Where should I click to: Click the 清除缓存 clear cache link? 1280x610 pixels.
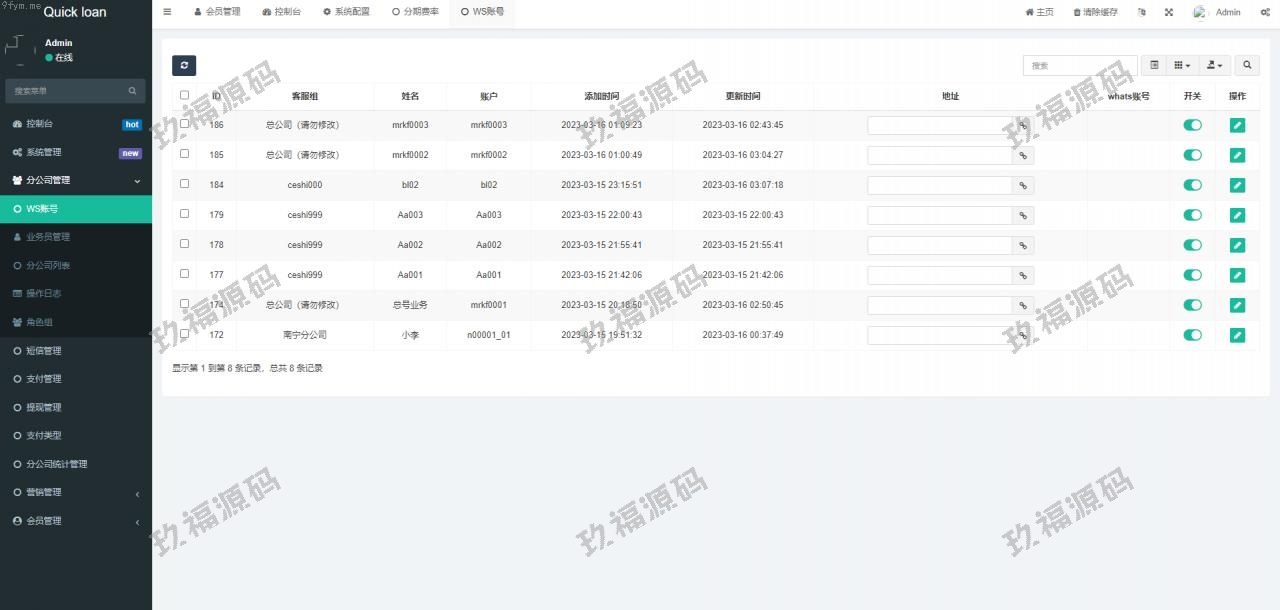click(x=1095, y=12)
